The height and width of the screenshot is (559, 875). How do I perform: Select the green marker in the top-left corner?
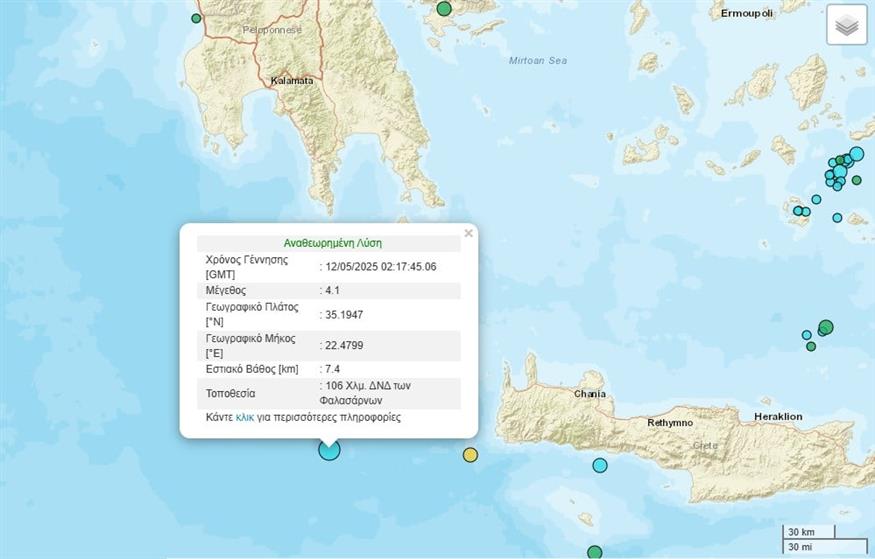pos(197,18)
